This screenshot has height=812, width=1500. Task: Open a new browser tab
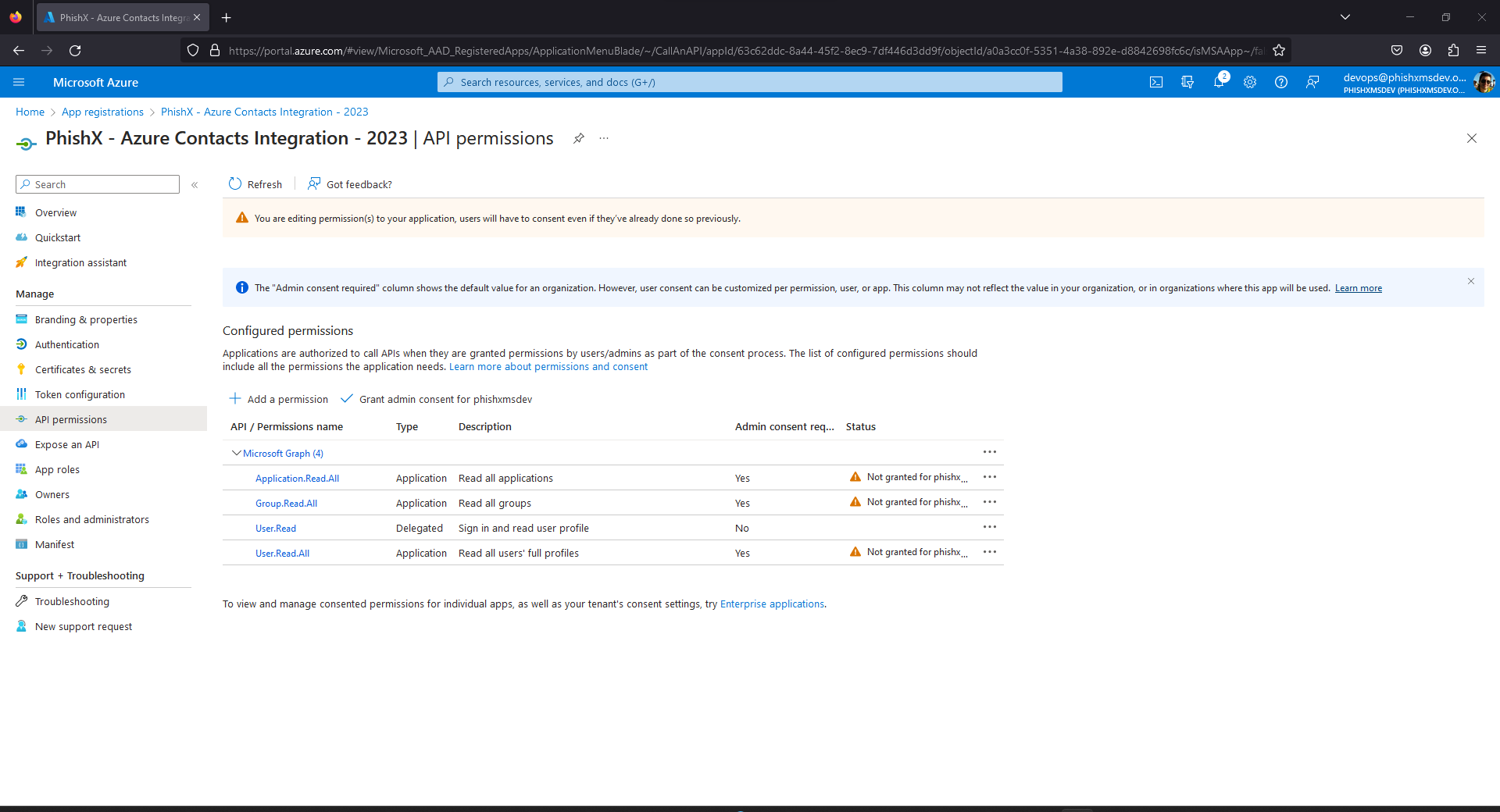tap(226, 17)
